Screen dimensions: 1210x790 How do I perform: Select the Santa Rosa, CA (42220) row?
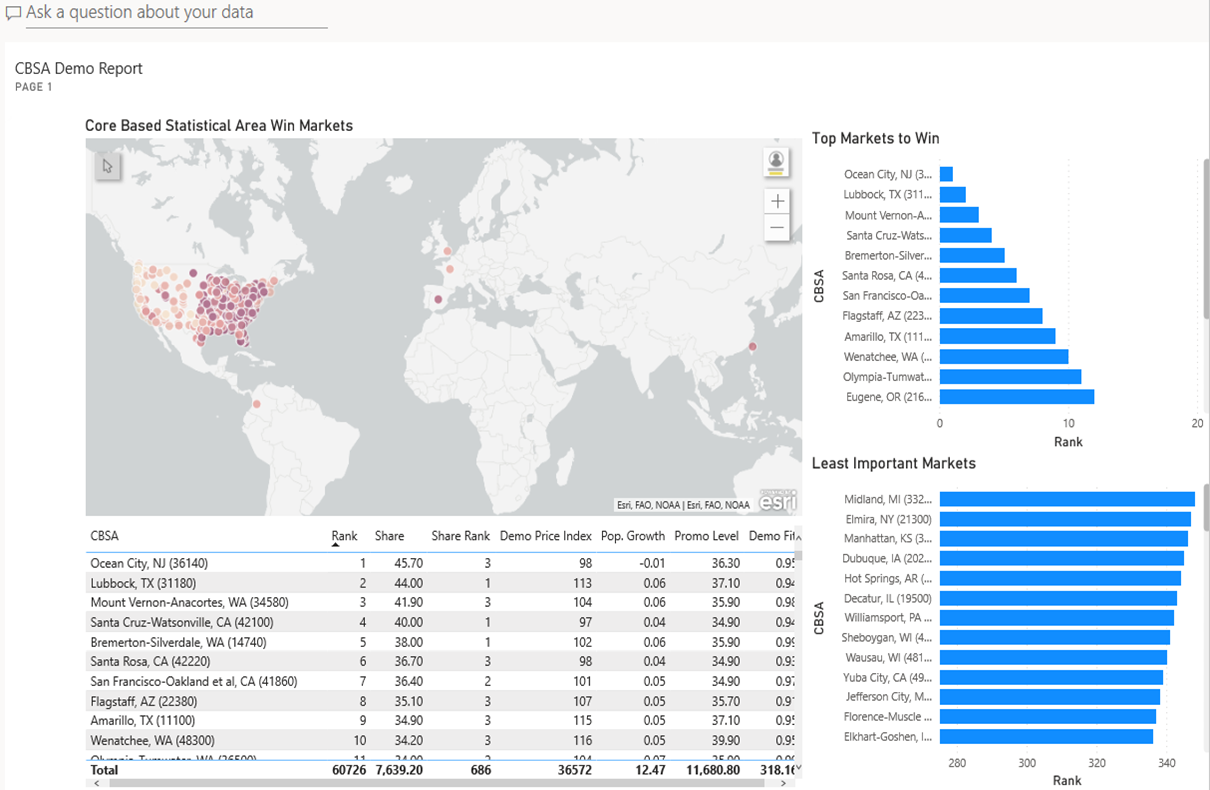441,661
